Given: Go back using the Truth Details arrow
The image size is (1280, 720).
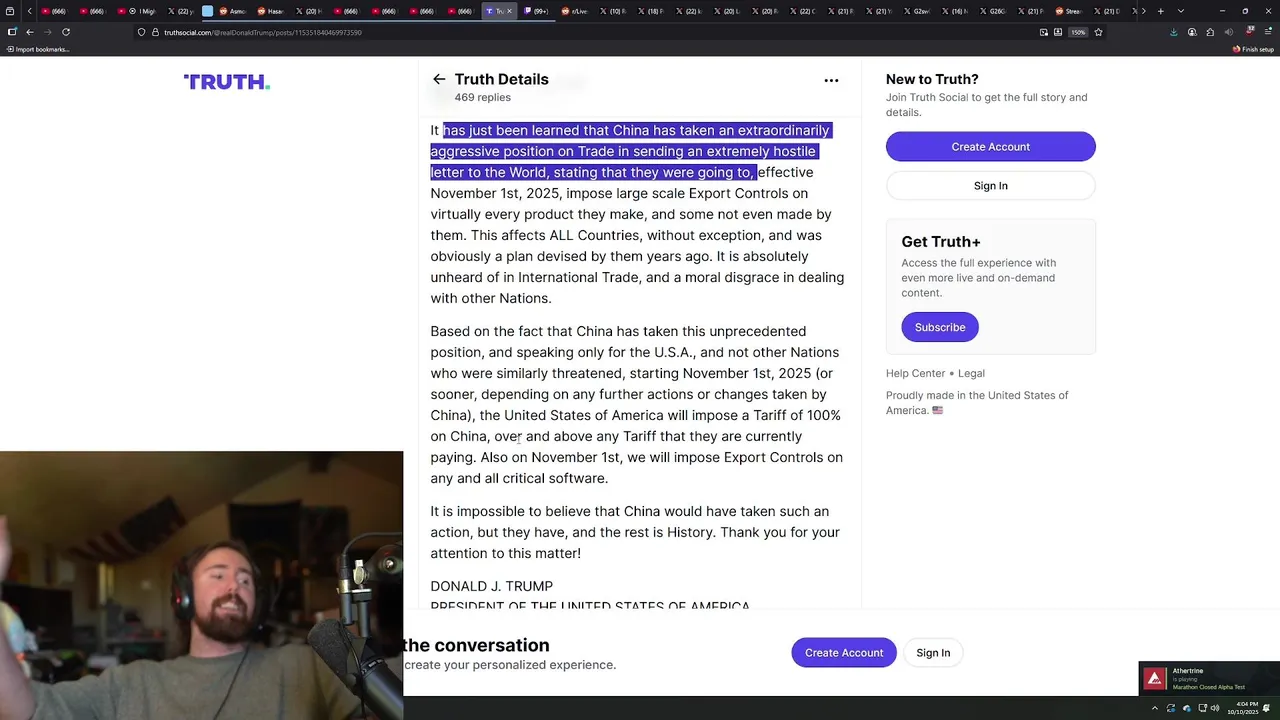Looking at the screenshot, I should click(439, 79).
